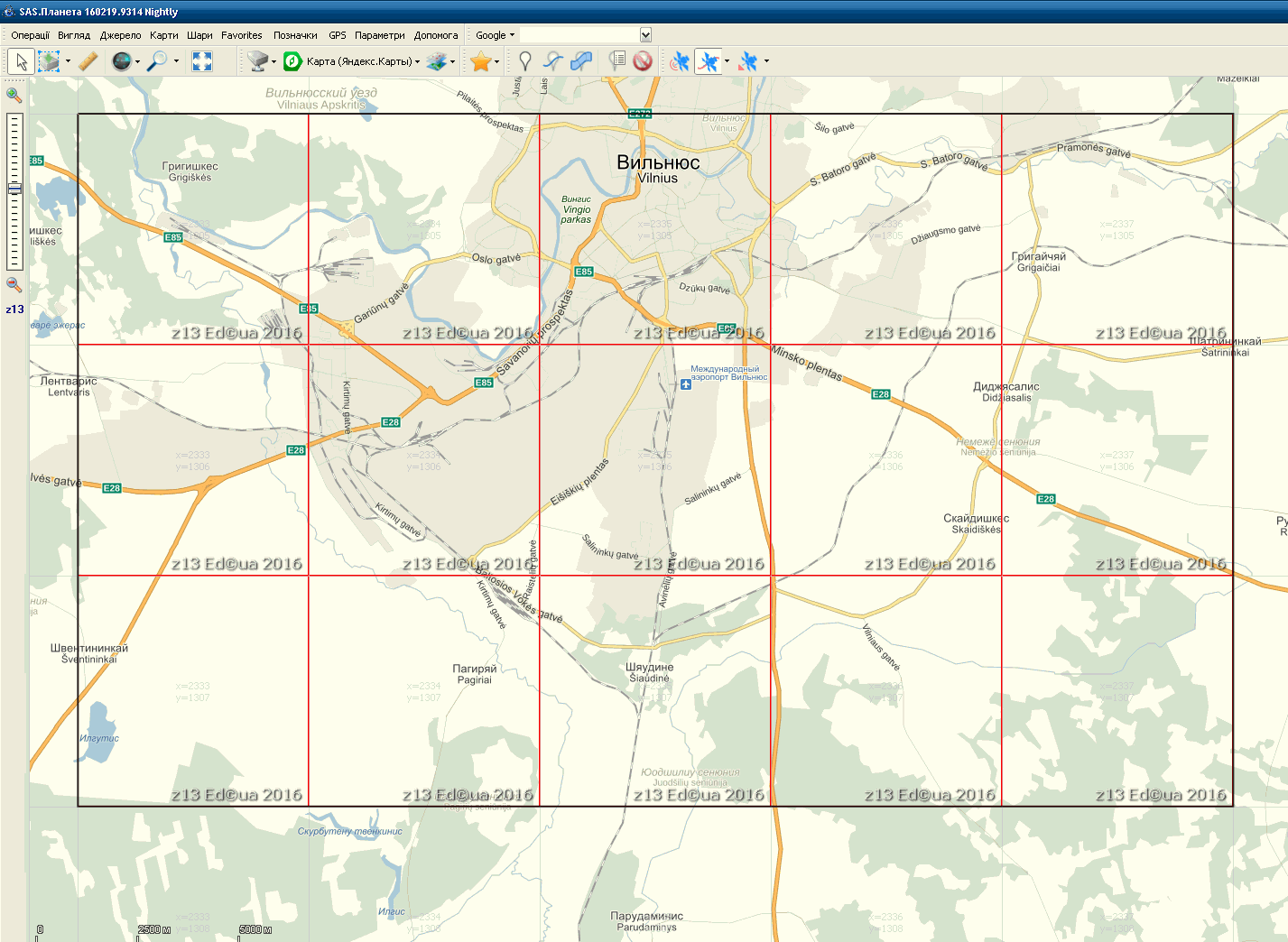This screenshot has height=942, width=1288.
Task: Select the arrow cursor move tool
Action: tap(22, 61)
